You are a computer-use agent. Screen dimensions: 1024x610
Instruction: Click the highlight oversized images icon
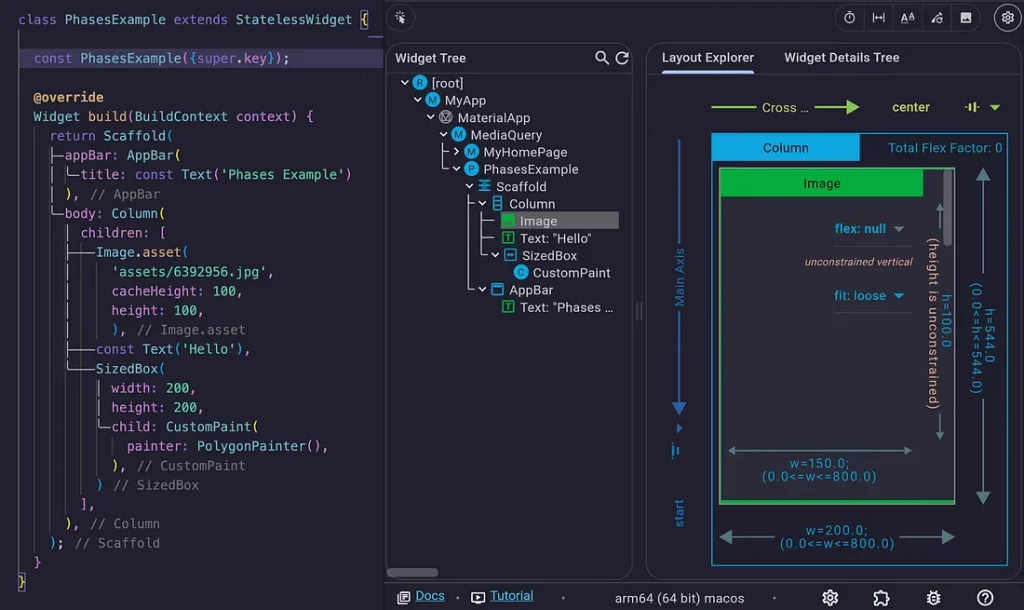[x=965, y=18]
